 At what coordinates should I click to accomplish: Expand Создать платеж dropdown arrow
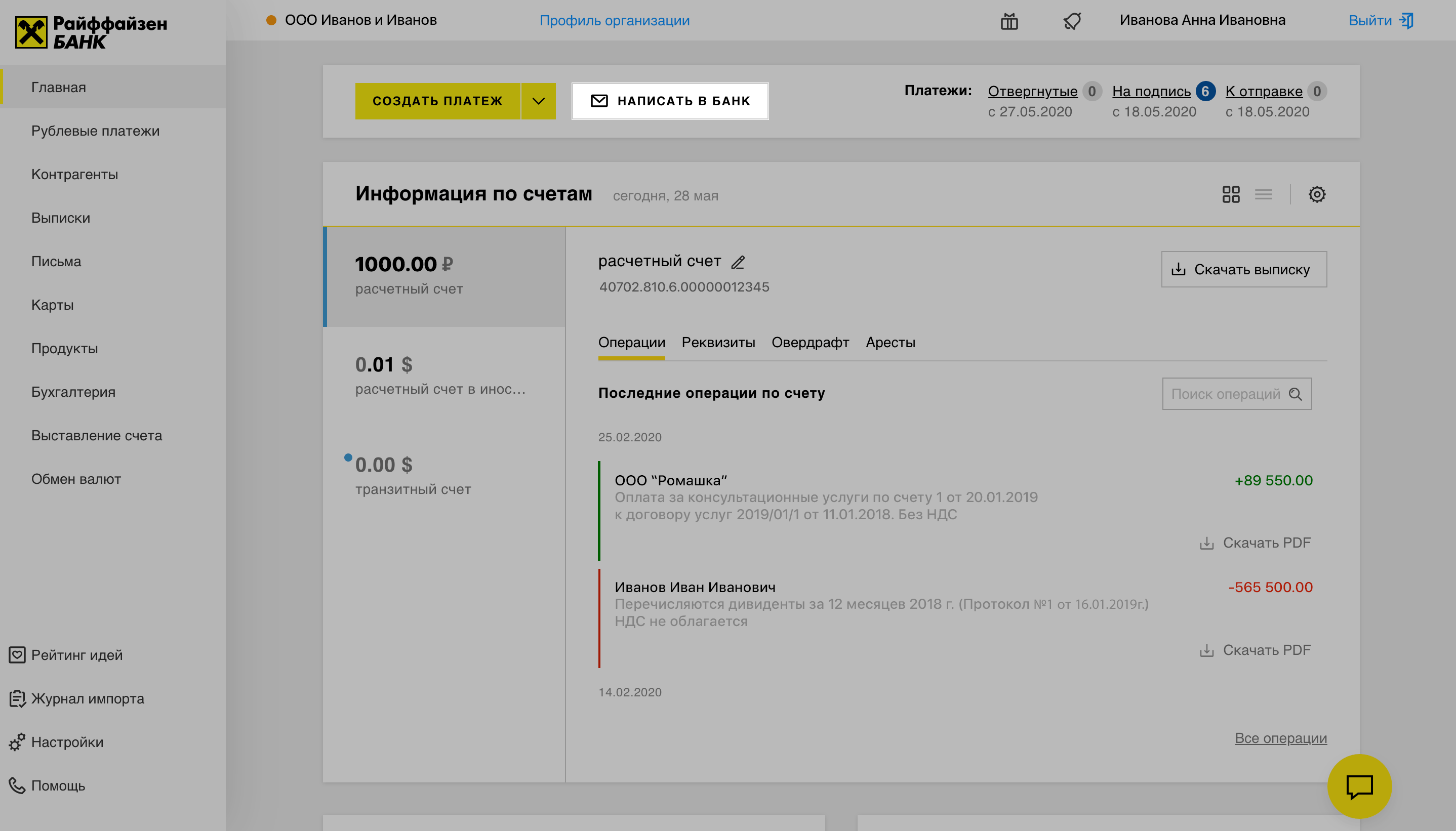538,101
